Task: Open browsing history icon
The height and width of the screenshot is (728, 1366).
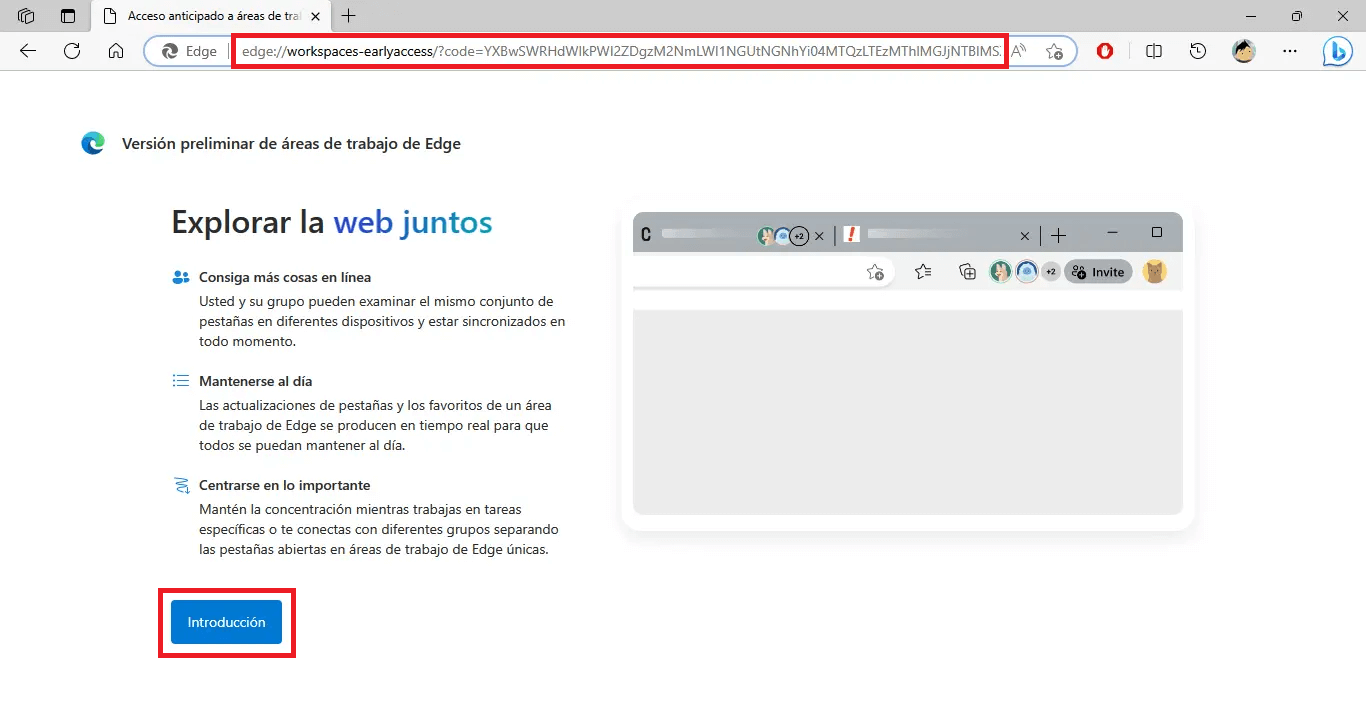Action: (1198, 51)
